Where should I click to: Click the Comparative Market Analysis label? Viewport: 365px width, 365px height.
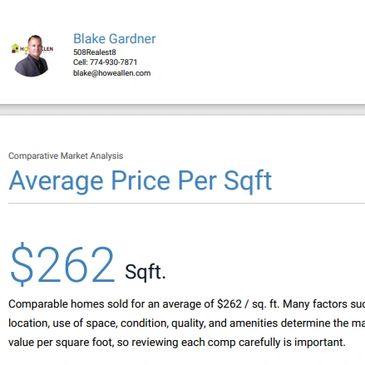tap(66, 156)
